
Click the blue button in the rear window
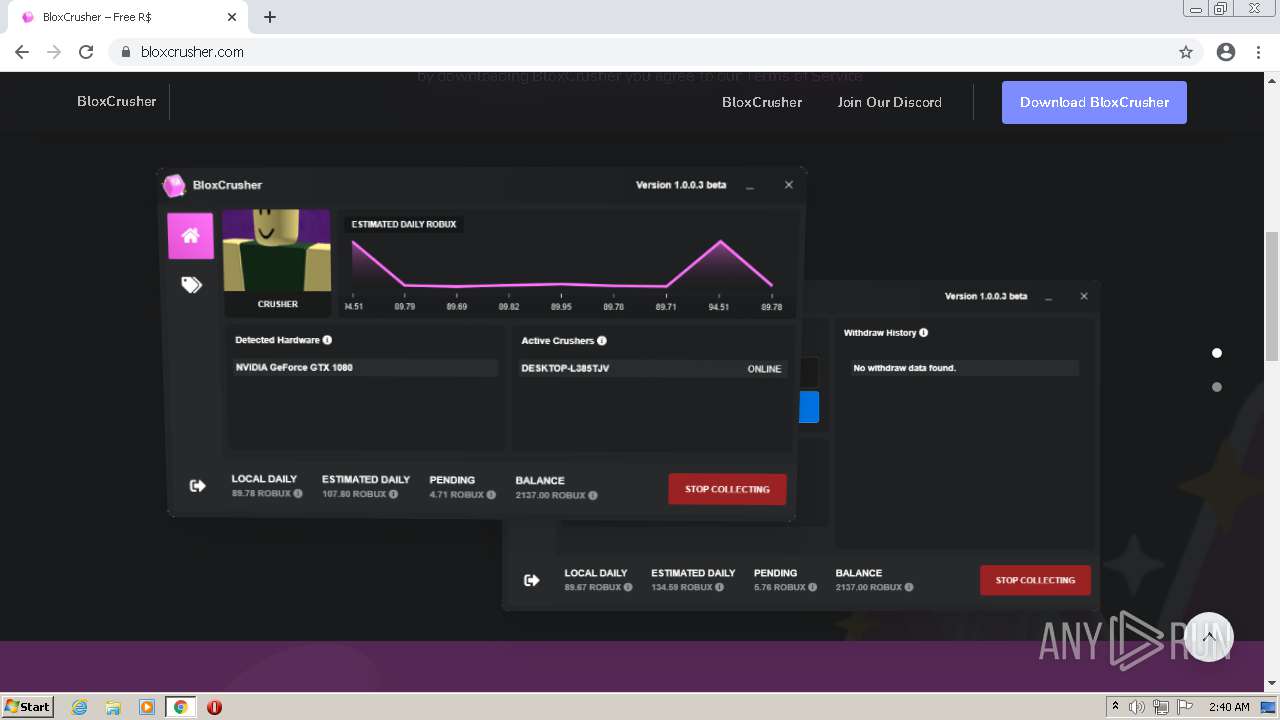point(809,407)
